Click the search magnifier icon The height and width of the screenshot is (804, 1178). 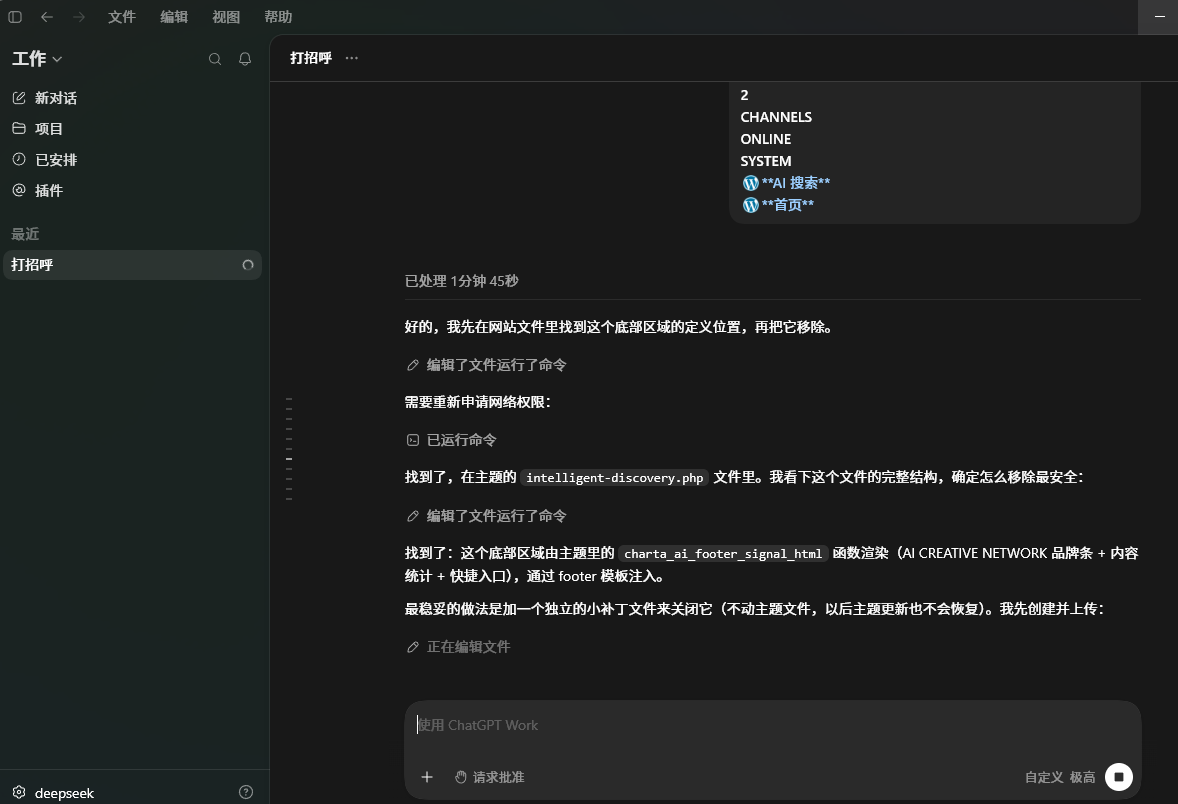click(215, 59)
